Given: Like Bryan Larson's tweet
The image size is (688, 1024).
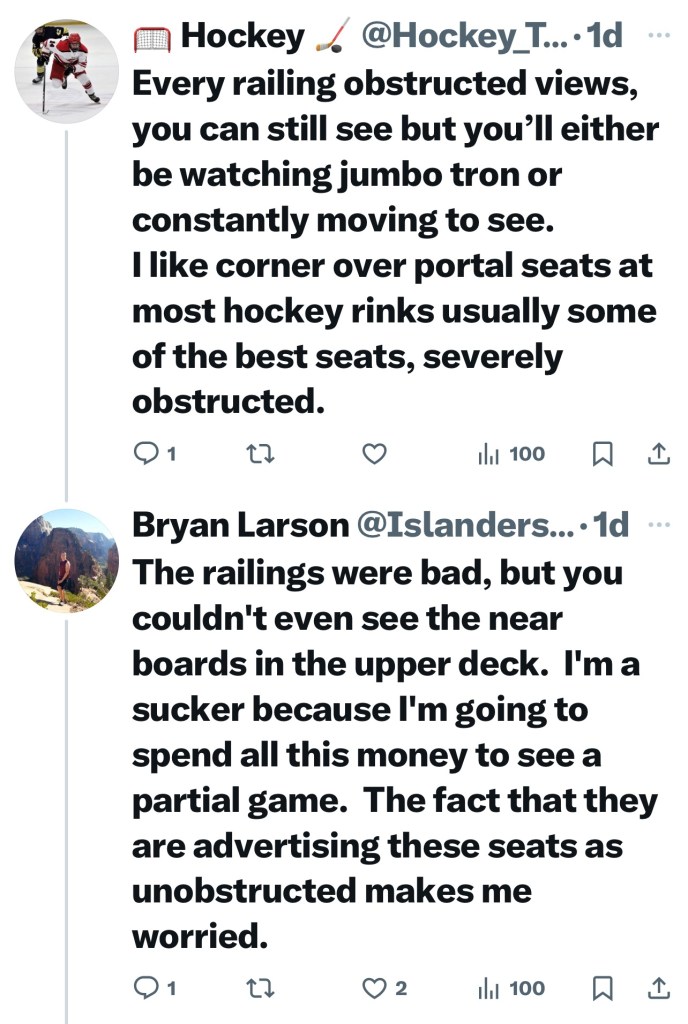Looking at the screenshot, I should (374, 988).
